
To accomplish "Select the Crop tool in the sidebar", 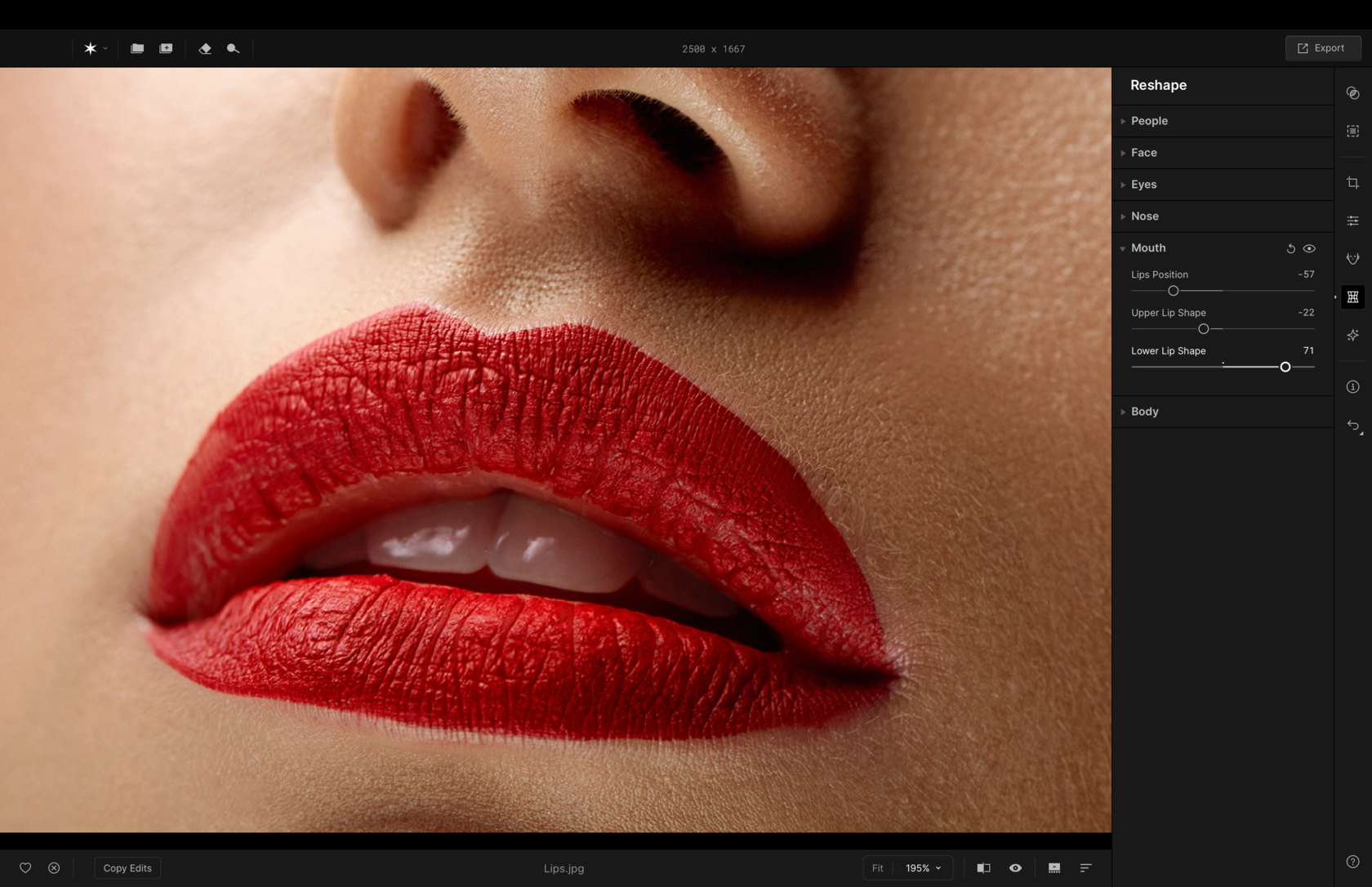I will 1352,183.
